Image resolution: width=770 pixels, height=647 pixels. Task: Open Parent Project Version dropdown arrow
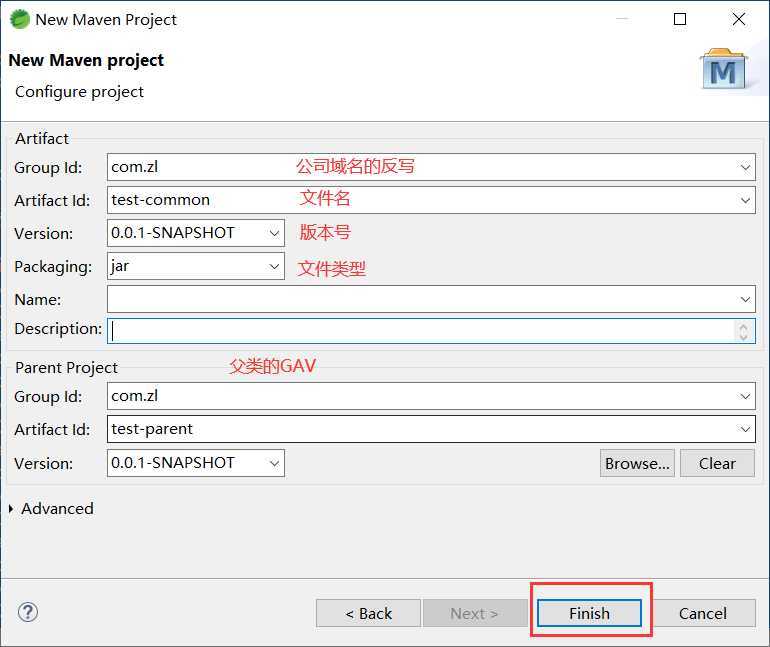pyautogui.click(x=274, y=463)
